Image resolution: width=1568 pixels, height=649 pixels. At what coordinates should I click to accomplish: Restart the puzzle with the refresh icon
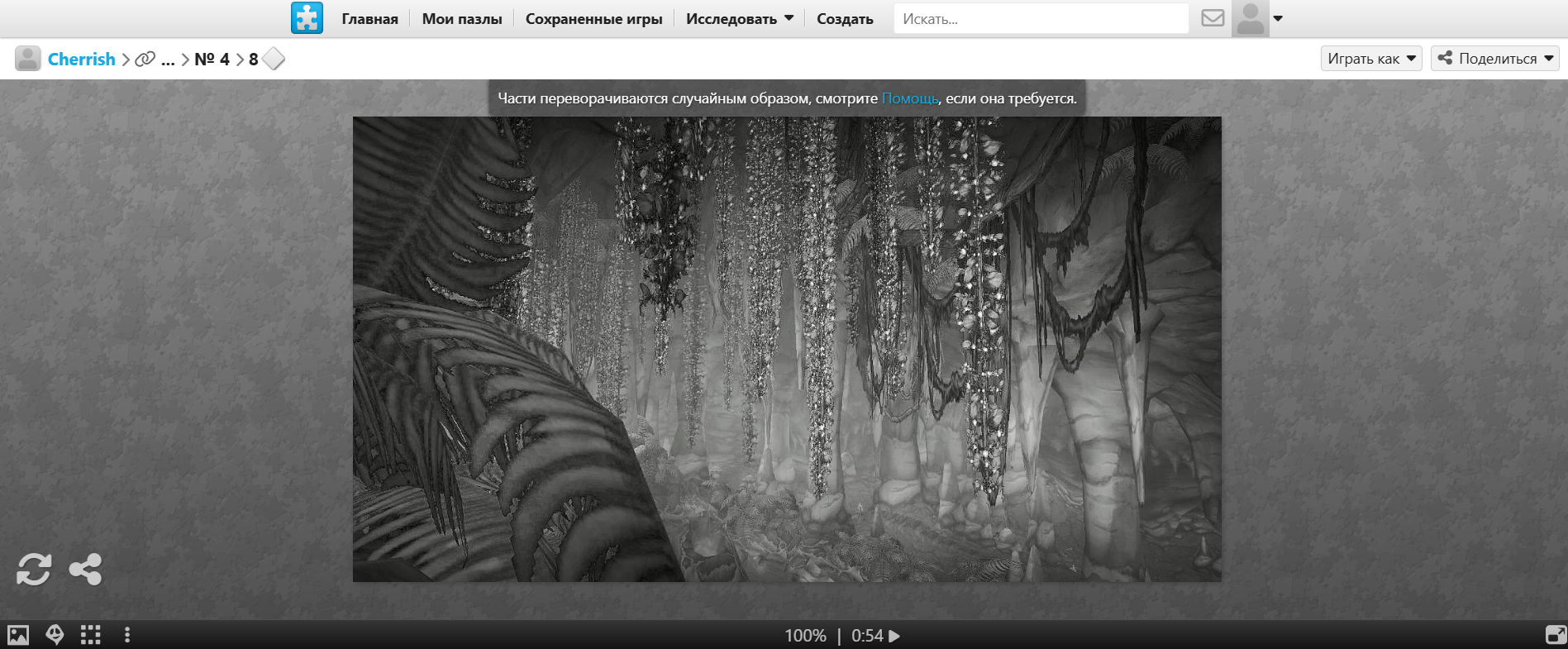(34, 570)
